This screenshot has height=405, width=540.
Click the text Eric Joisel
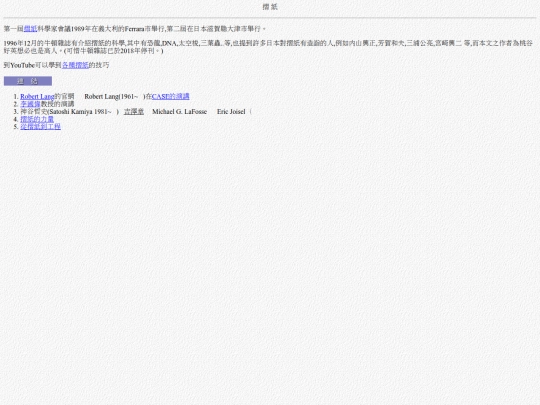coord(231,112)
